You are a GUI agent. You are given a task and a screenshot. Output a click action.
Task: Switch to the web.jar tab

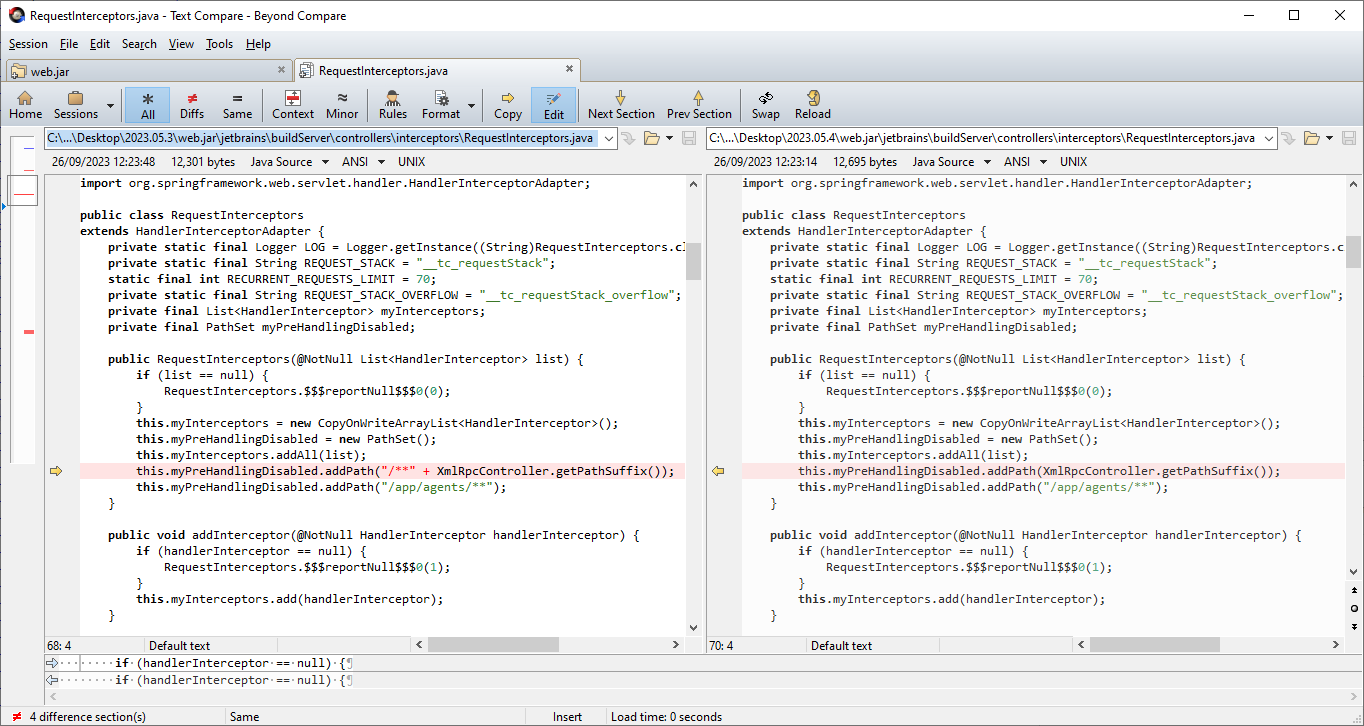point(148,71)
